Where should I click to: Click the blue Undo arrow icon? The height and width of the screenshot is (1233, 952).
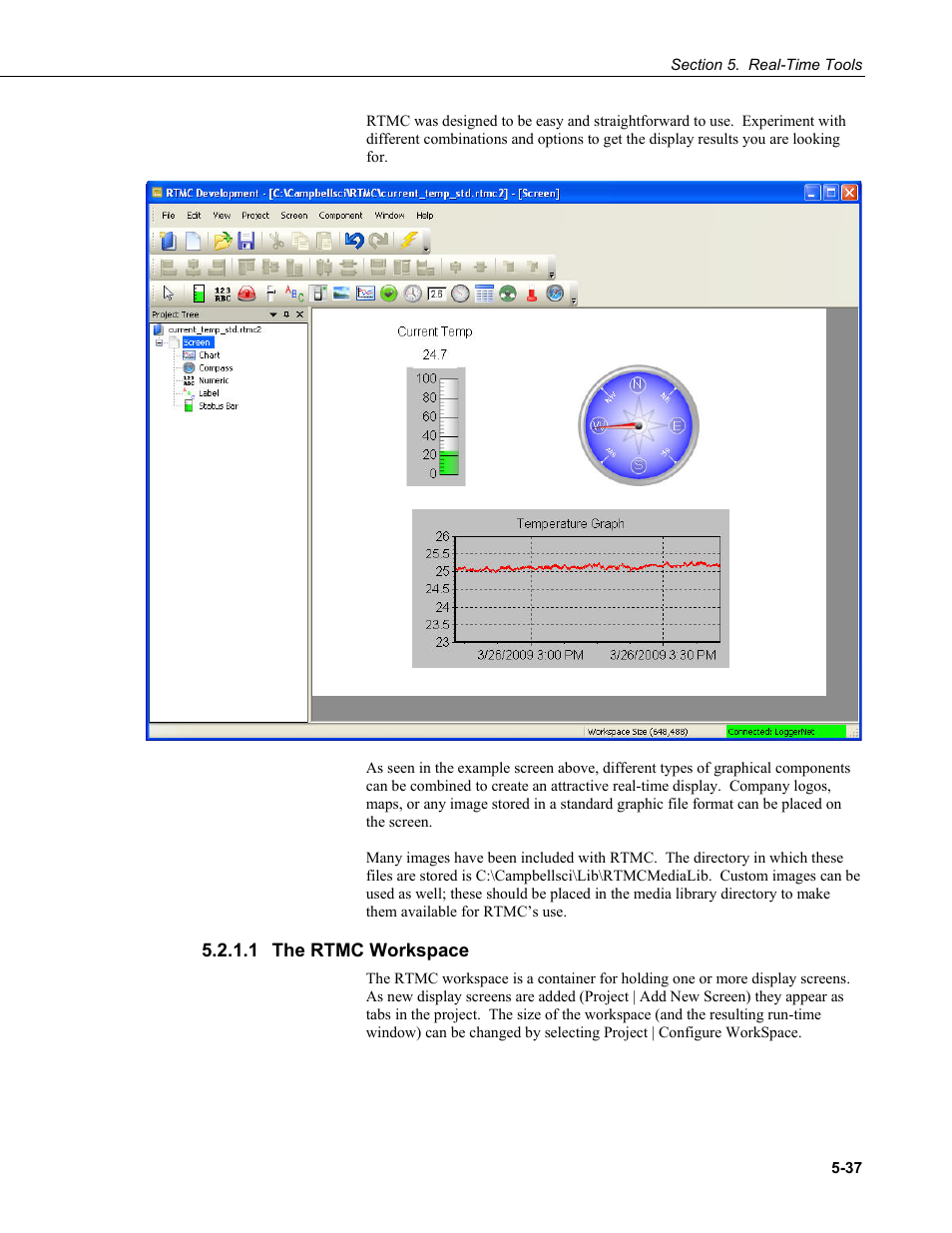click(x=354, y=241)
